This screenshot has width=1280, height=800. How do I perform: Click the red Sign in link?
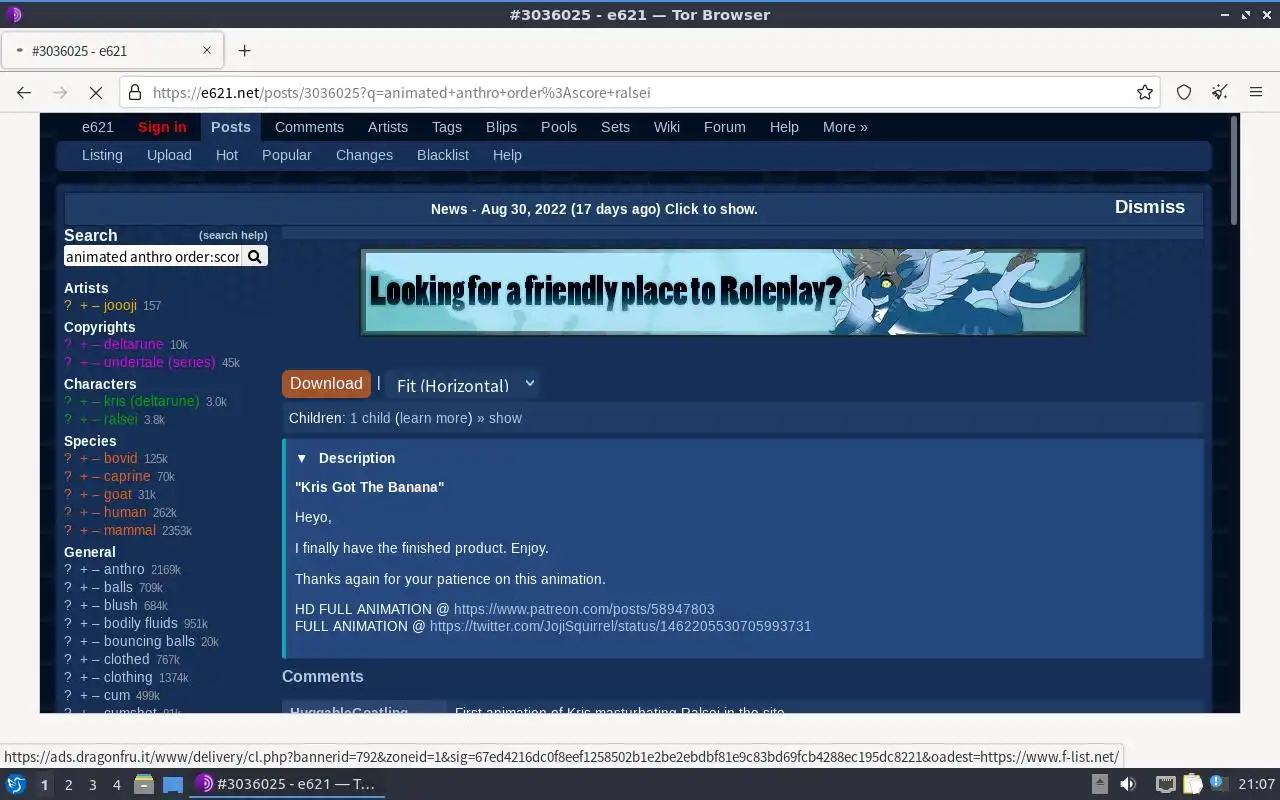(x=162, y=127)
